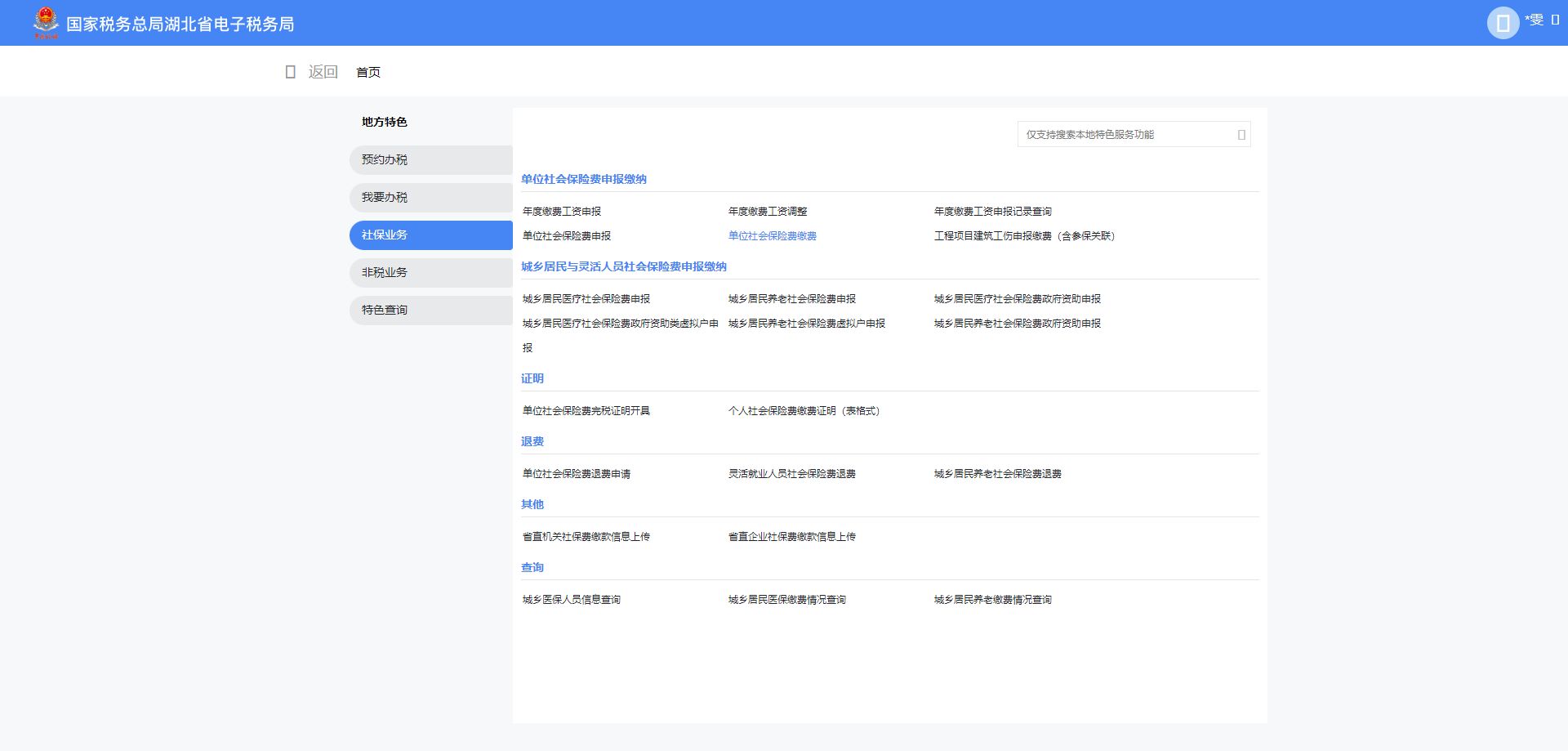Open 省直企业社保费缴款信息上传
Viewport: 1568px width, 751px height.
(x=792, y=537)
